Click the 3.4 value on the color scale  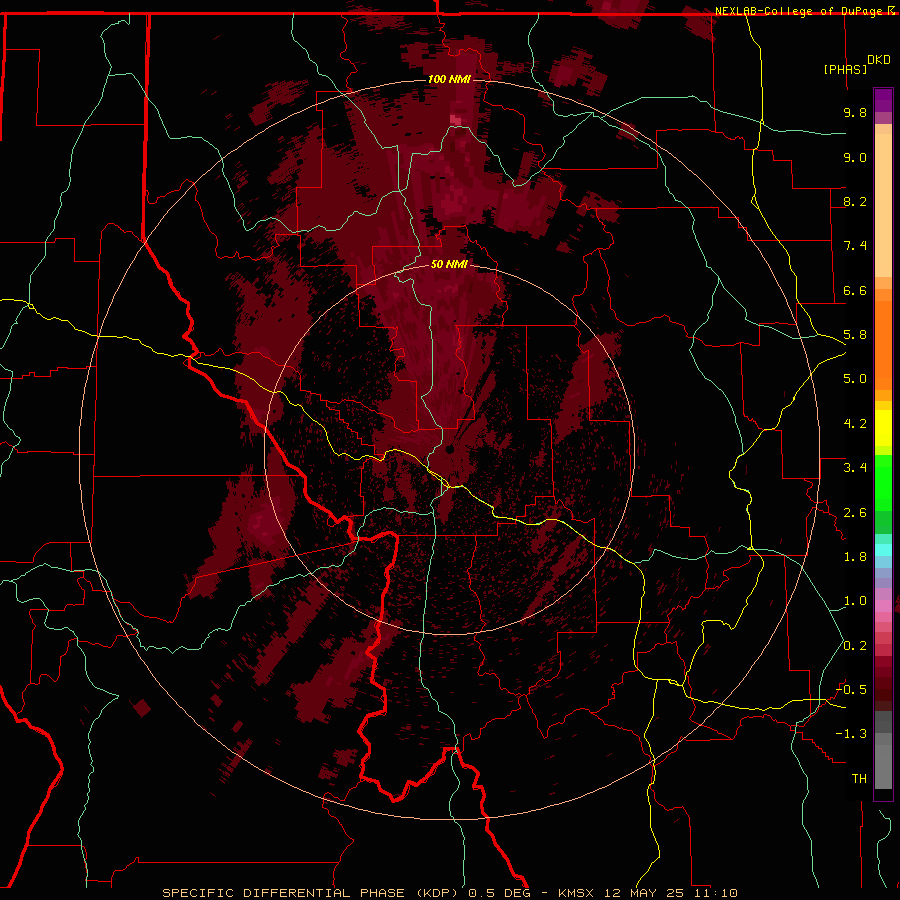tap(855, 468)
